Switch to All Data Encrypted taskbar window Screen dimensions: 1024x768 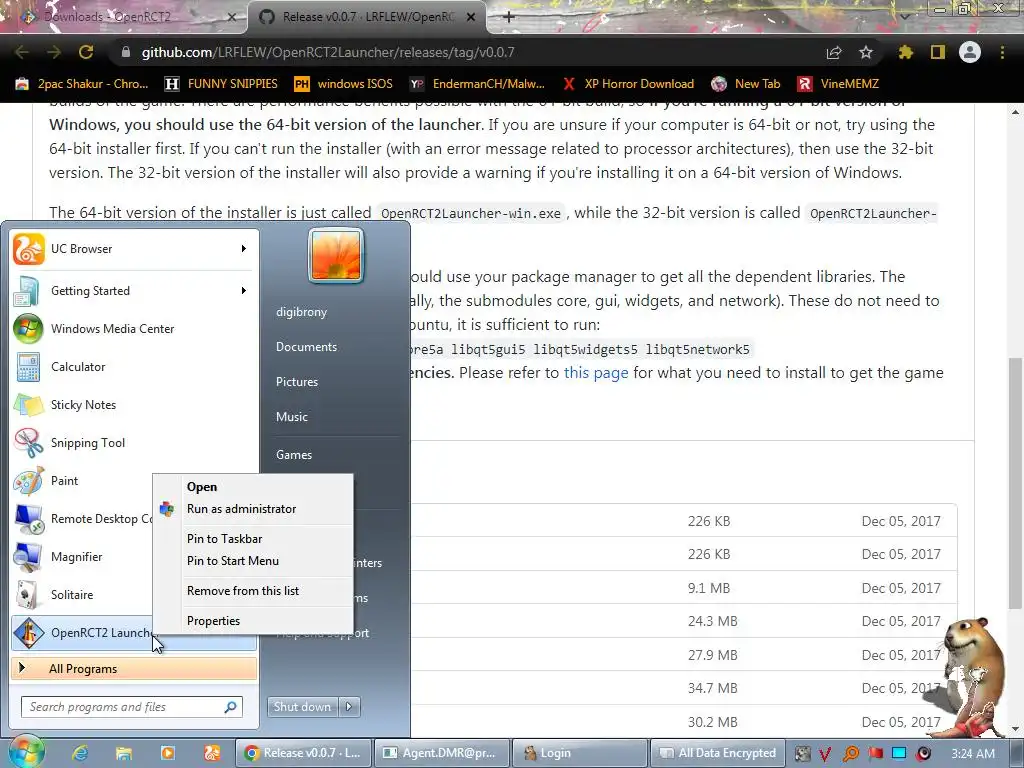(717, 753)
